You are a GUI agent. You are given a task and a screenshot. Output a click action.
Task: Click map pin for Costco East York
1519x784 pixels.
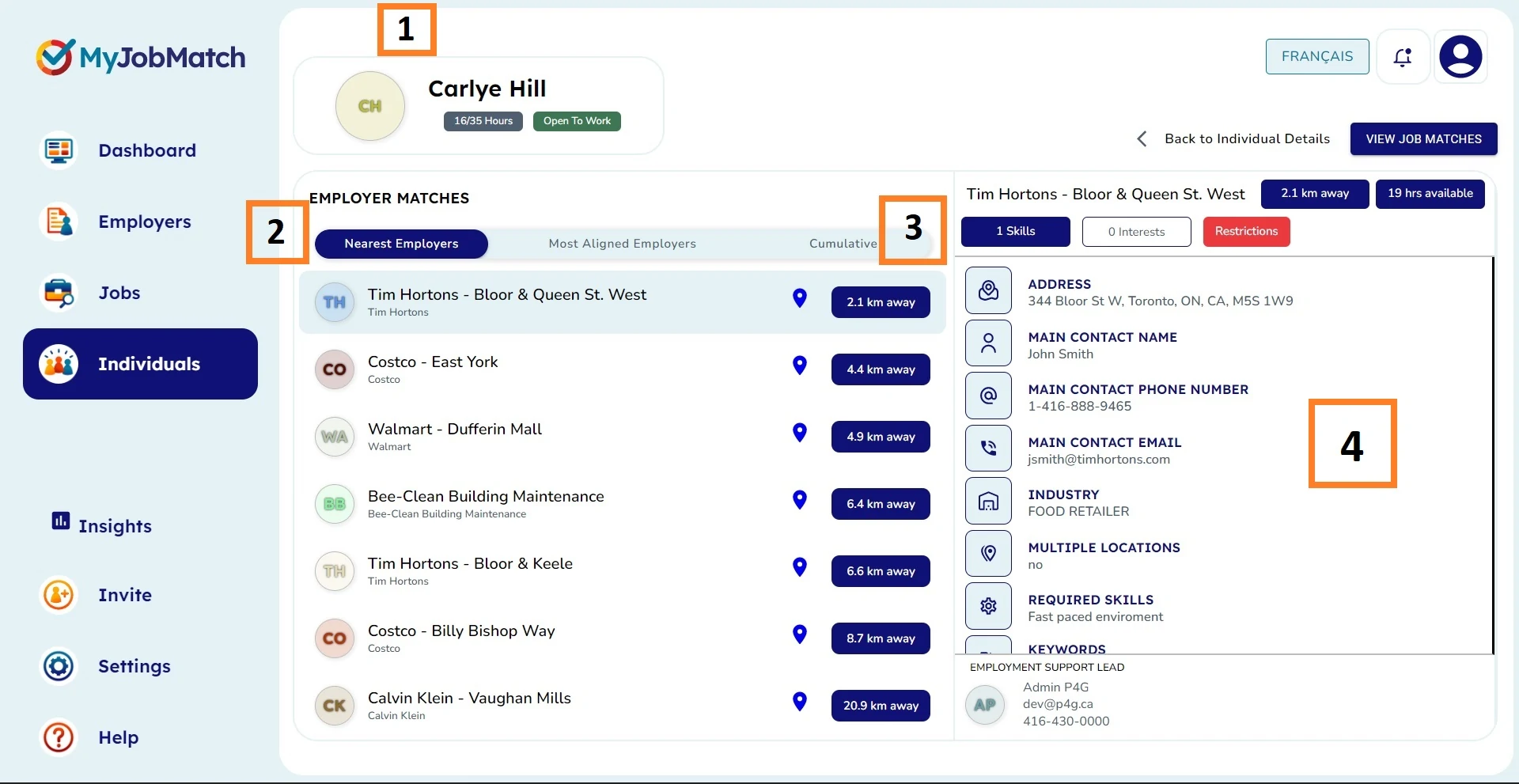(x=800, y=365)
